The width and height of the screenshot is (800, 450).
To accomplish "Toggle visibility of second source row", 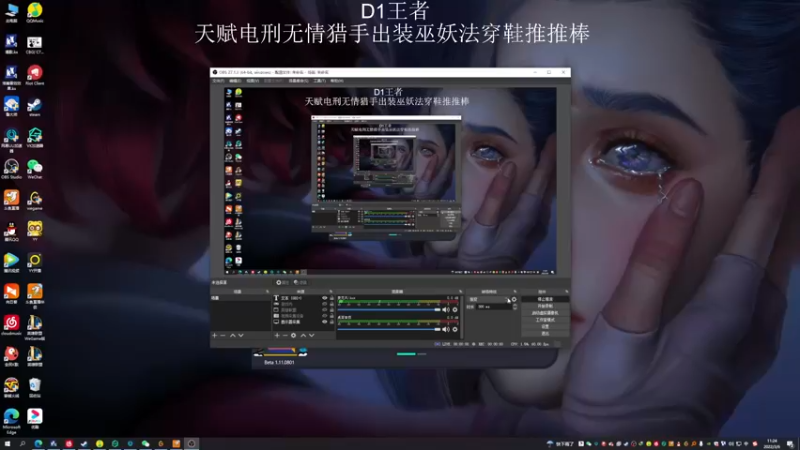I will click(x=324, y=304).
